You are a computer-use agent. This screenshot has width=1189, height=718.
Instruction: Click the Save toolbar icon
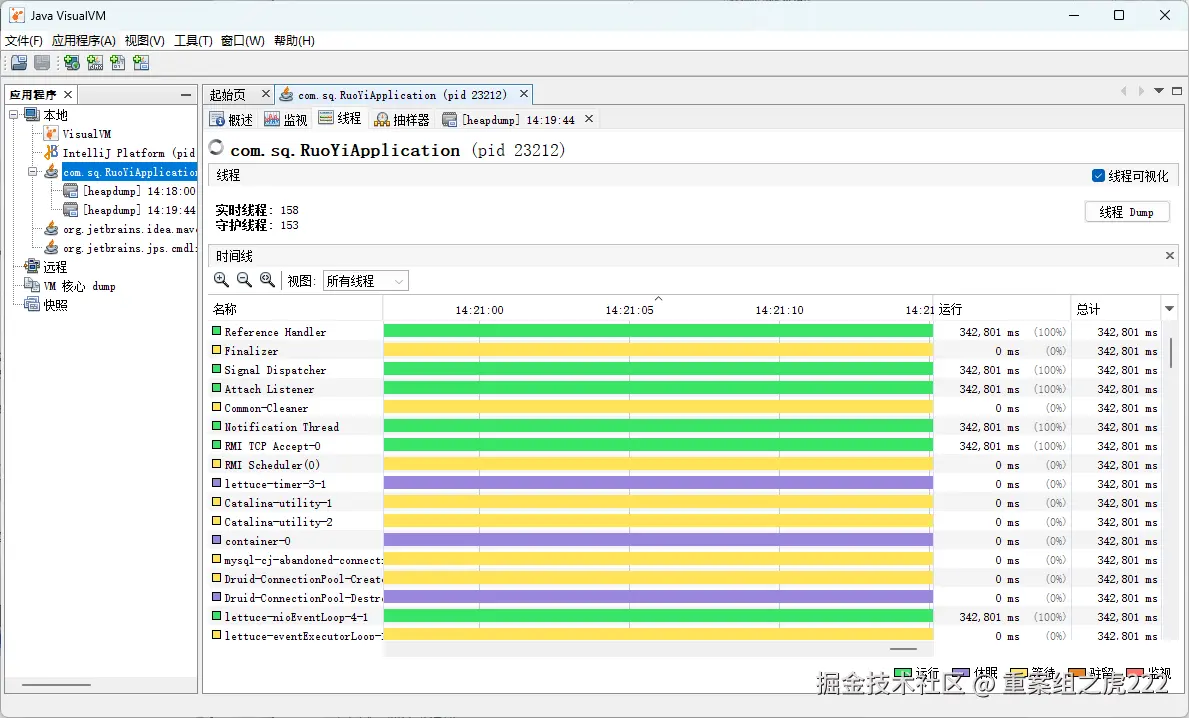coord(42,63)
